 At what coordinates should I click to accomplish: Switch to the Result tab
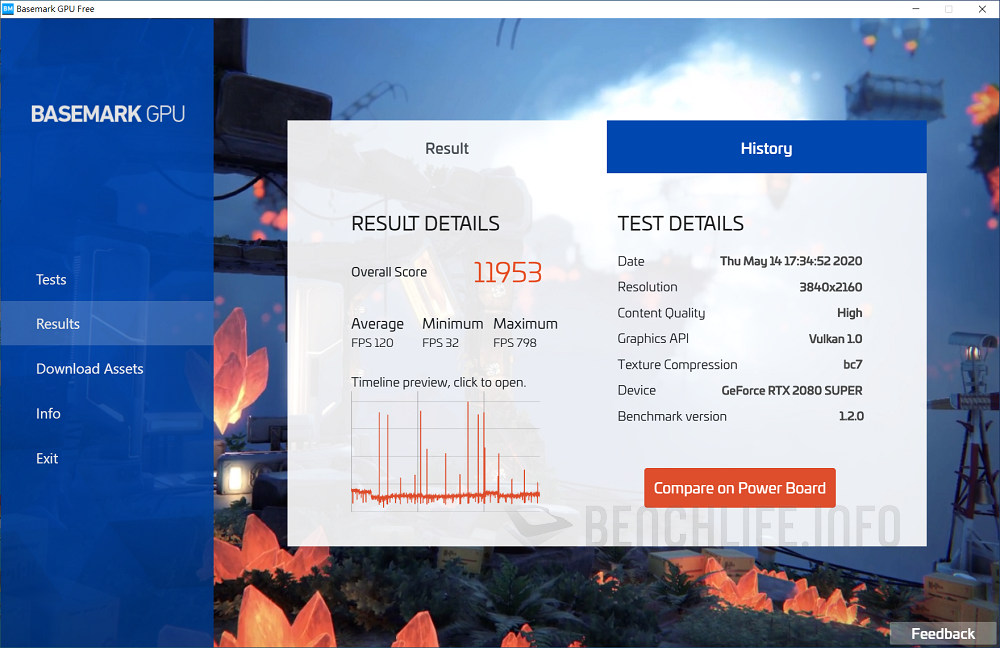pos(446,147)
